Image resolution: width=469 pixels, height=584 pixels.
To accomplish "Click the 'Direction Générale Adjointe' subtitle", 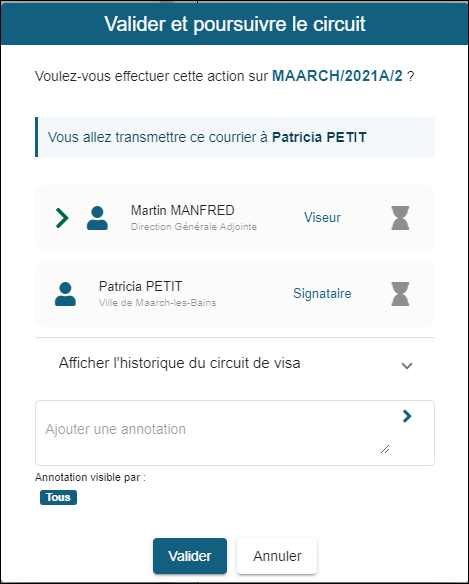I will click(x=194, y=226).
